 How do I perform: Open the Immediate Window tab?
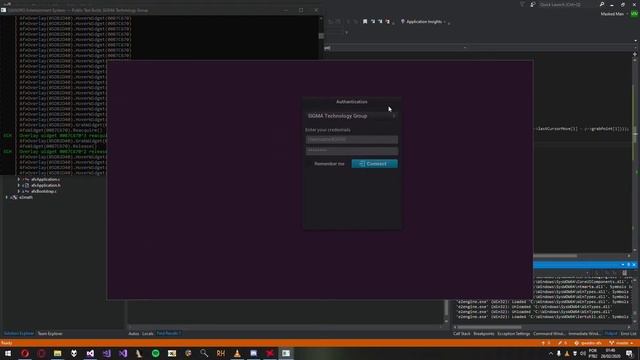pos(584,333)
